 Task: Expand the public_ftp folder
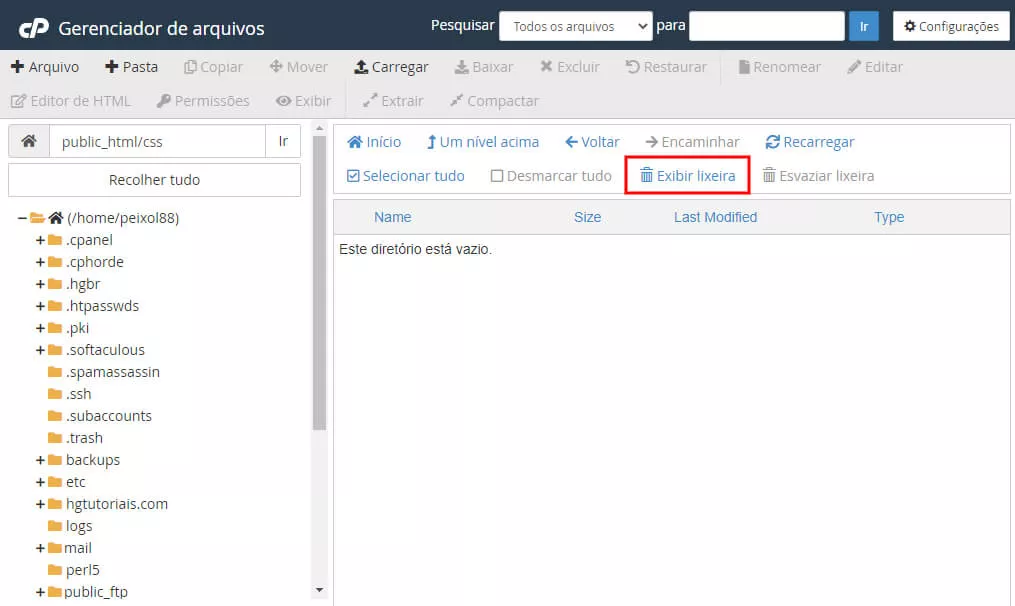pos(40,592)
